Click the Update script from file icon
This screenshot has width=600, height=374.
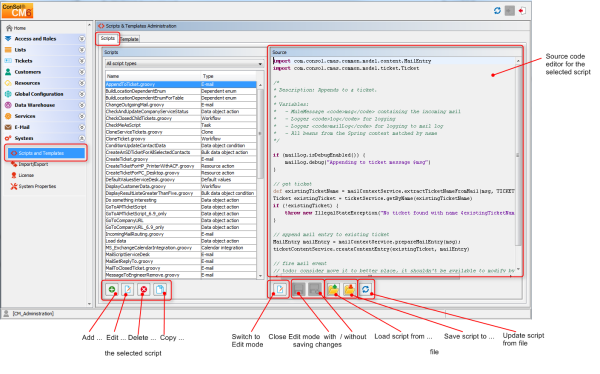(366, 289)
